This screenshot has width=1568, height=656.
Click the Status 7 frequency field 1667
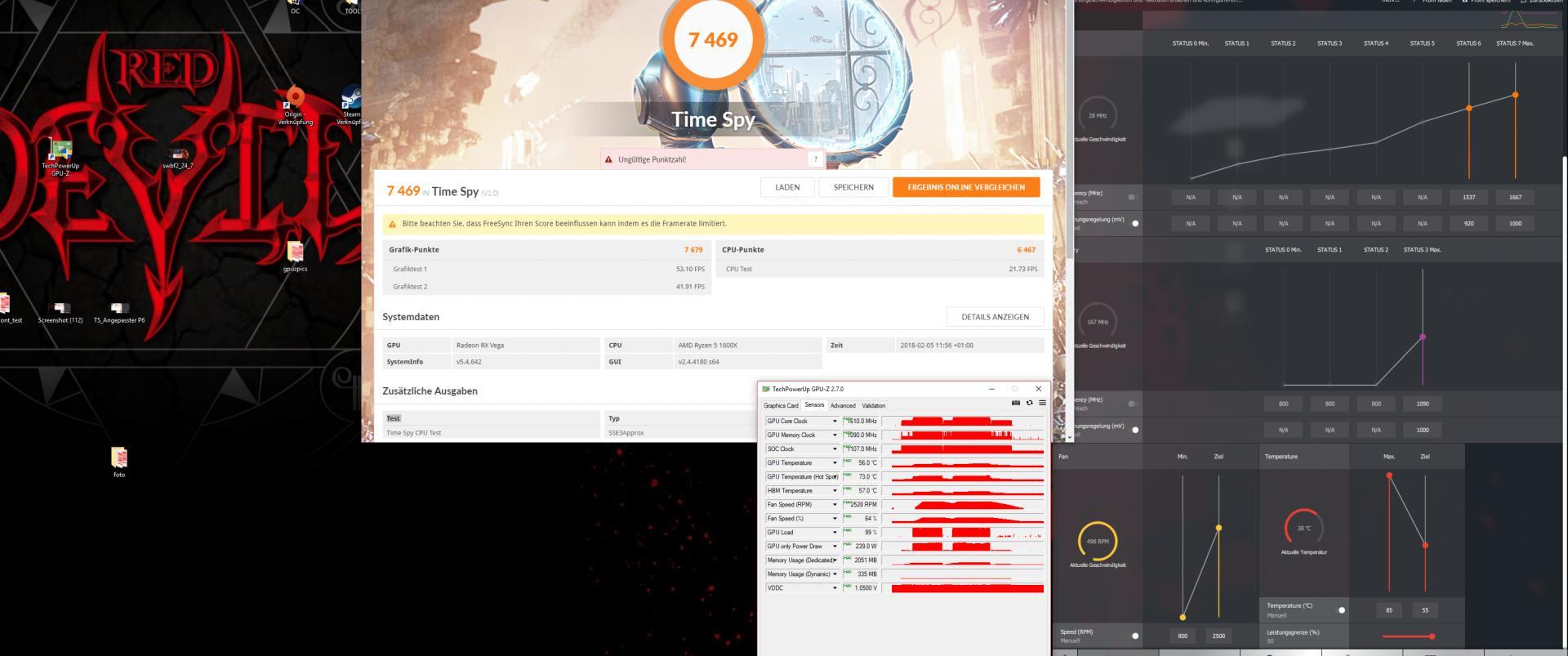point(1515,197)
